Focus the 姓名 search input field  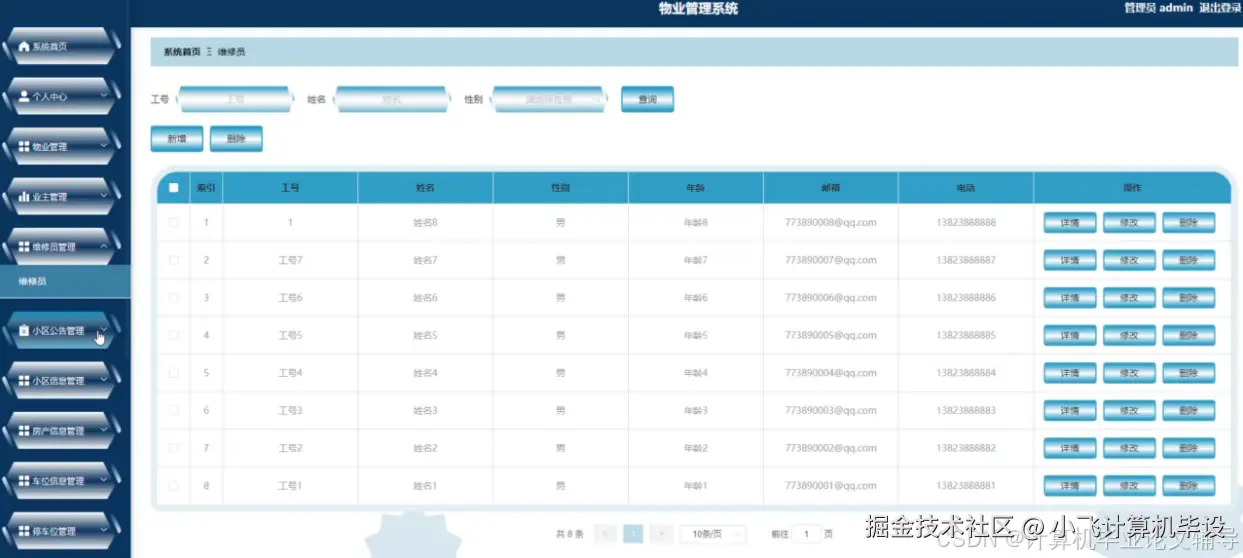(x=392, y=100)
